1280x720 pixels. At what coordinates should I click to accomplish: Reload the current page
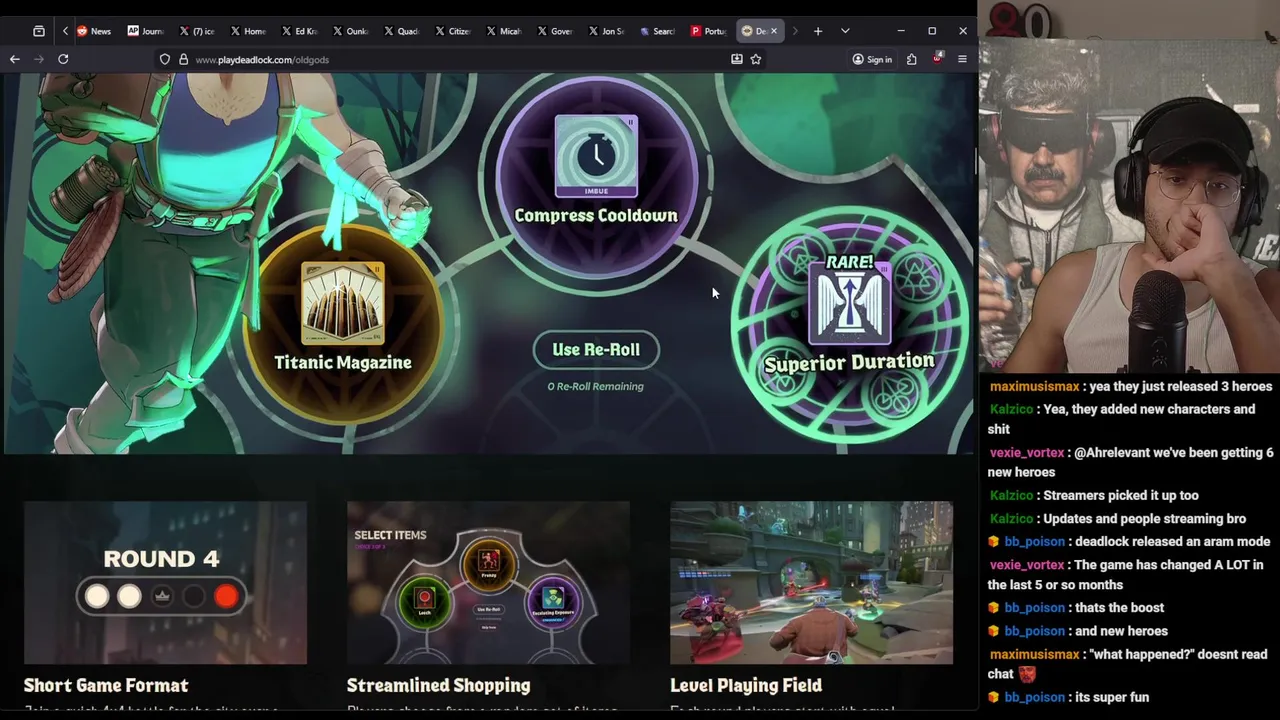(63, 59)
